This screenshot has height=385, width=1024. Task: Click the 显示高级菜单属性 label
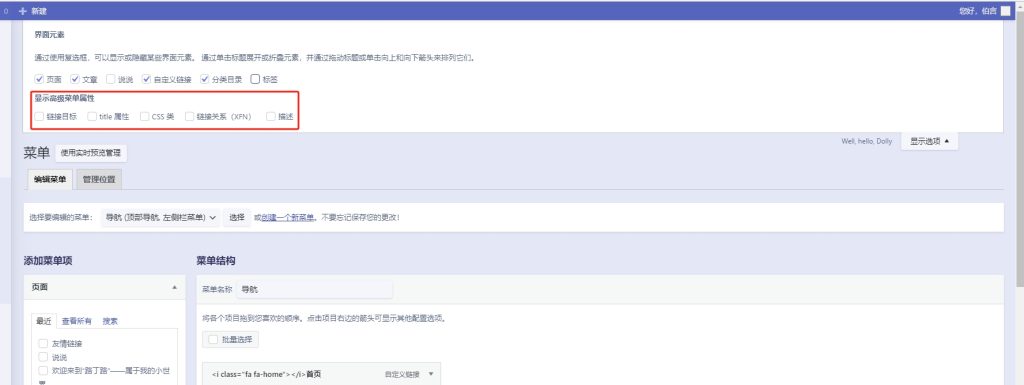[65, 99]
